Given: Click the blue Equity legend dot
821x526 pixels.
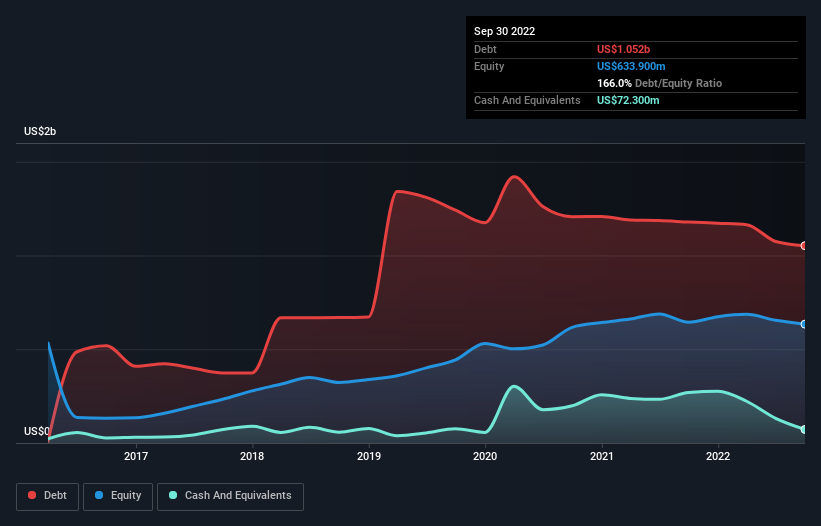Looking at the screenshot, I should click(x=99, y=495).
